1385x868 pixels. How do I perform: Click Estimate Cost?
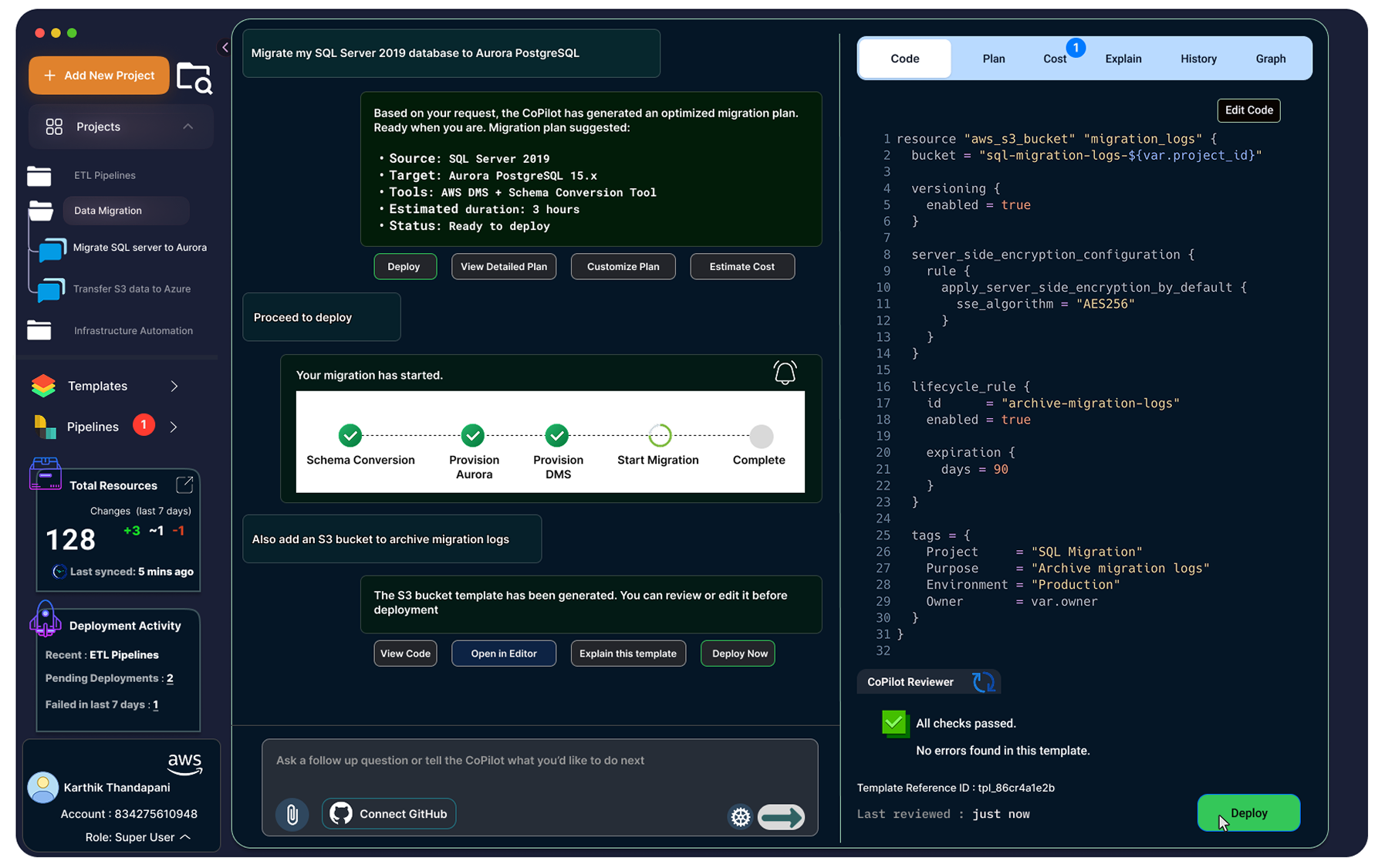point(742,266)
